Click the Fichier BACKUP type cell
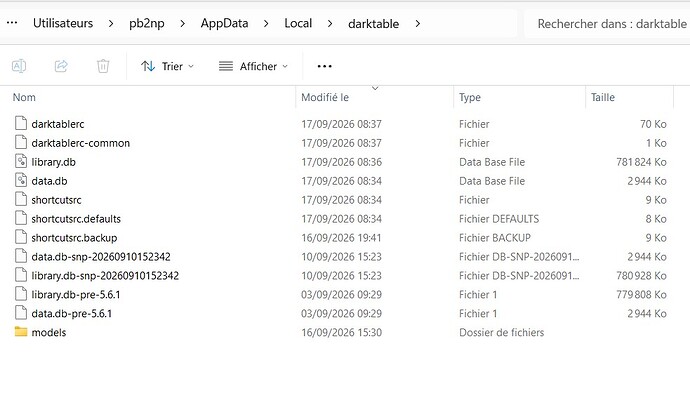 [x=495, y=238]
